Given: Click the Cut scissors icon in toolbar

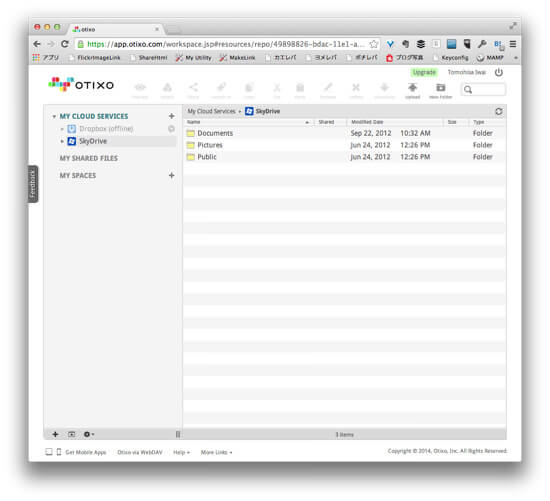Looking at the screenshot, I should (x=277, y=87).
